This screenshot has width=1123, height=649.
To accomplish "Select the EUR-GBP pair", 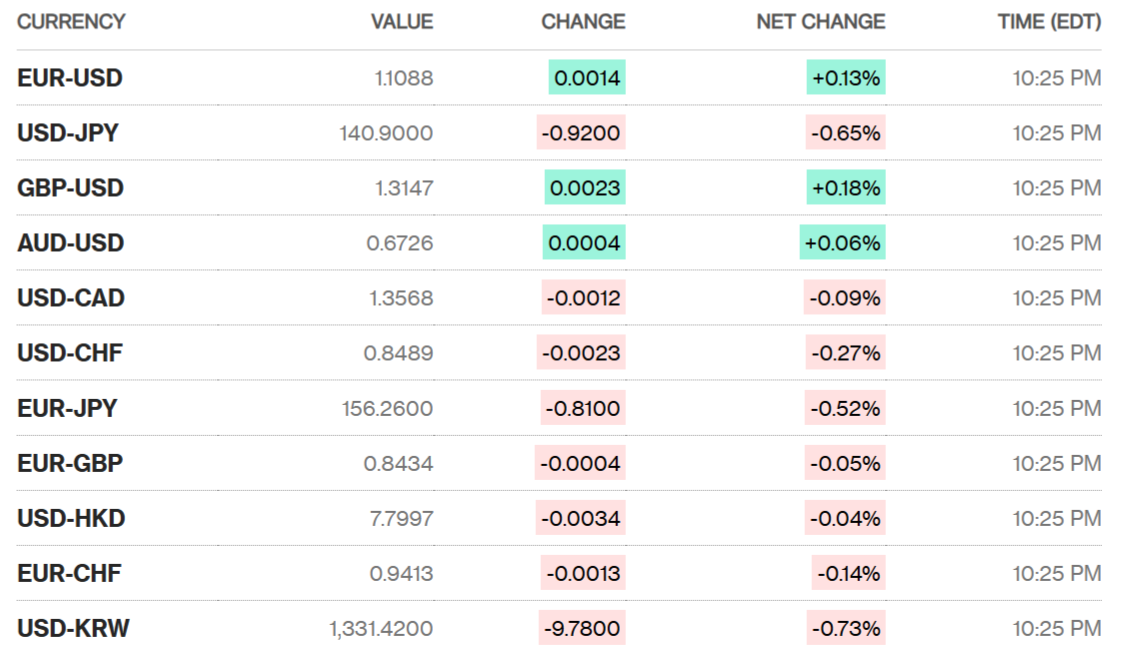I will [70, 463].
